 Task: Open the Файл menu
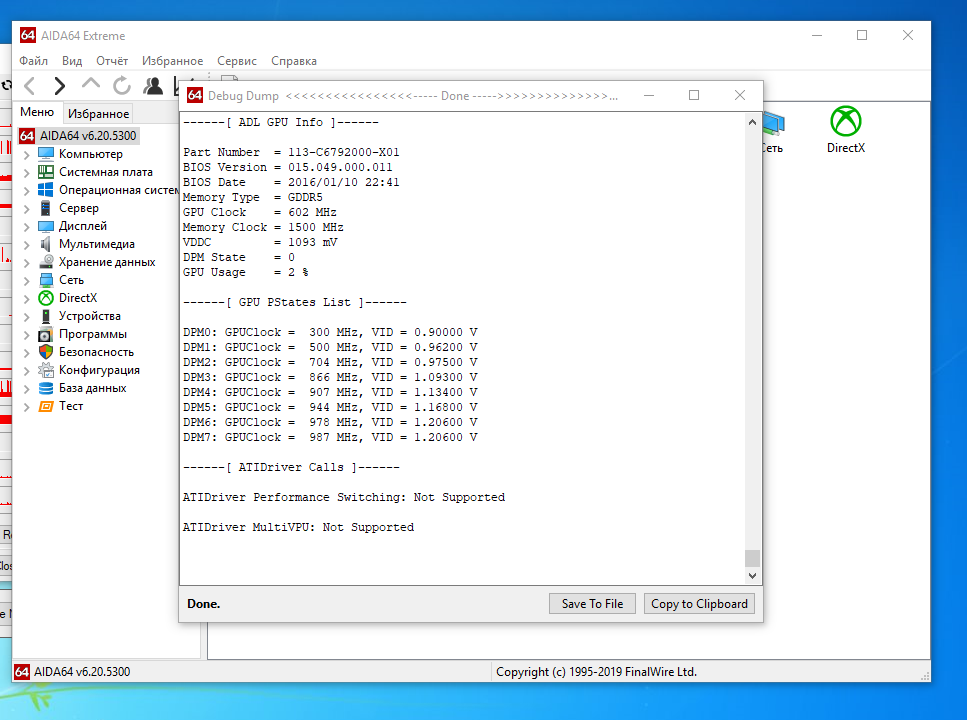33,60
